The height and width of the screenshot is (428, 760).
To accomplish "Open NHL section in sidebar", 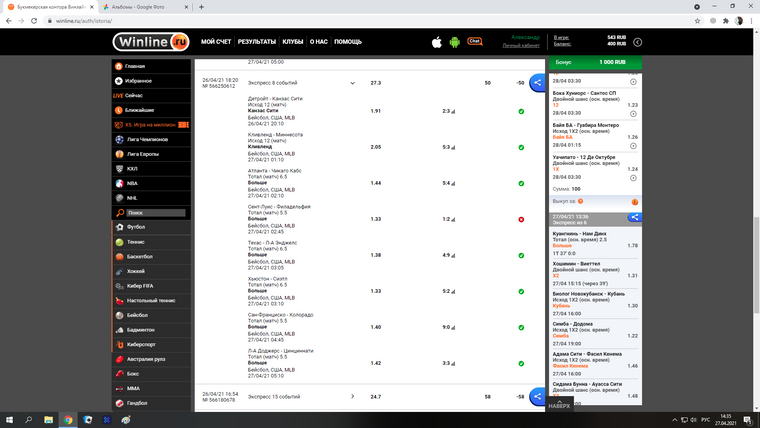I will 151,198.
